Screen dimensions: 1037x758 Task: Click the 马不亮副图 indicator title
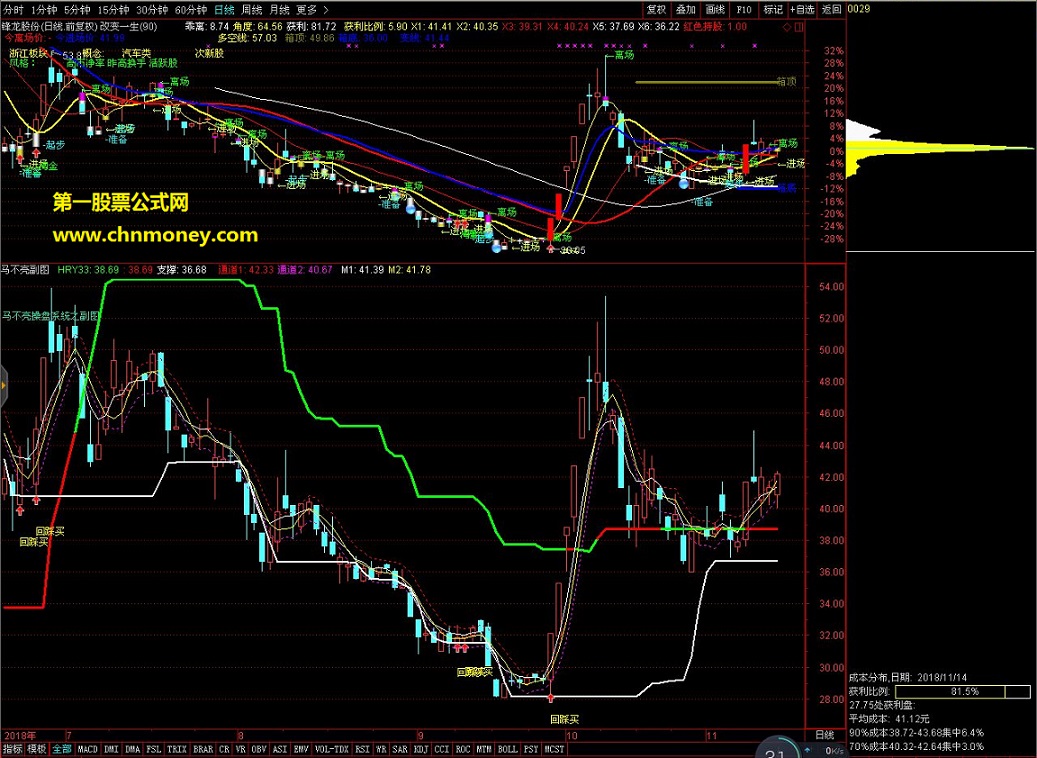25,270
